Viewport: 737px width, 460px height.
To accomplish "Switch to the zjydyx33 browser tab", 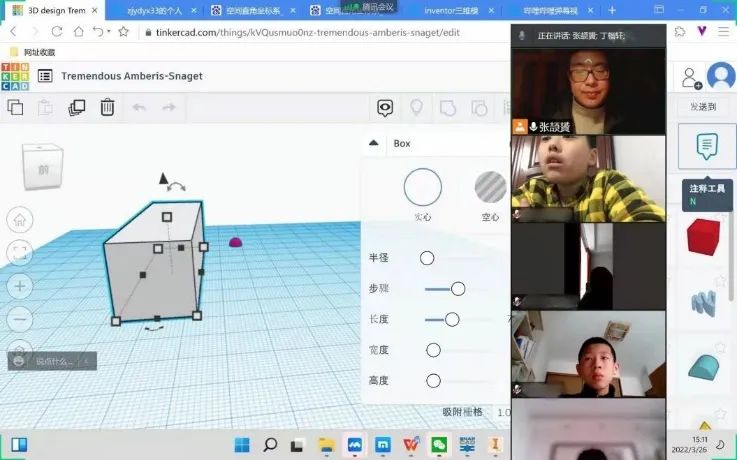I will tap(154, 10).
